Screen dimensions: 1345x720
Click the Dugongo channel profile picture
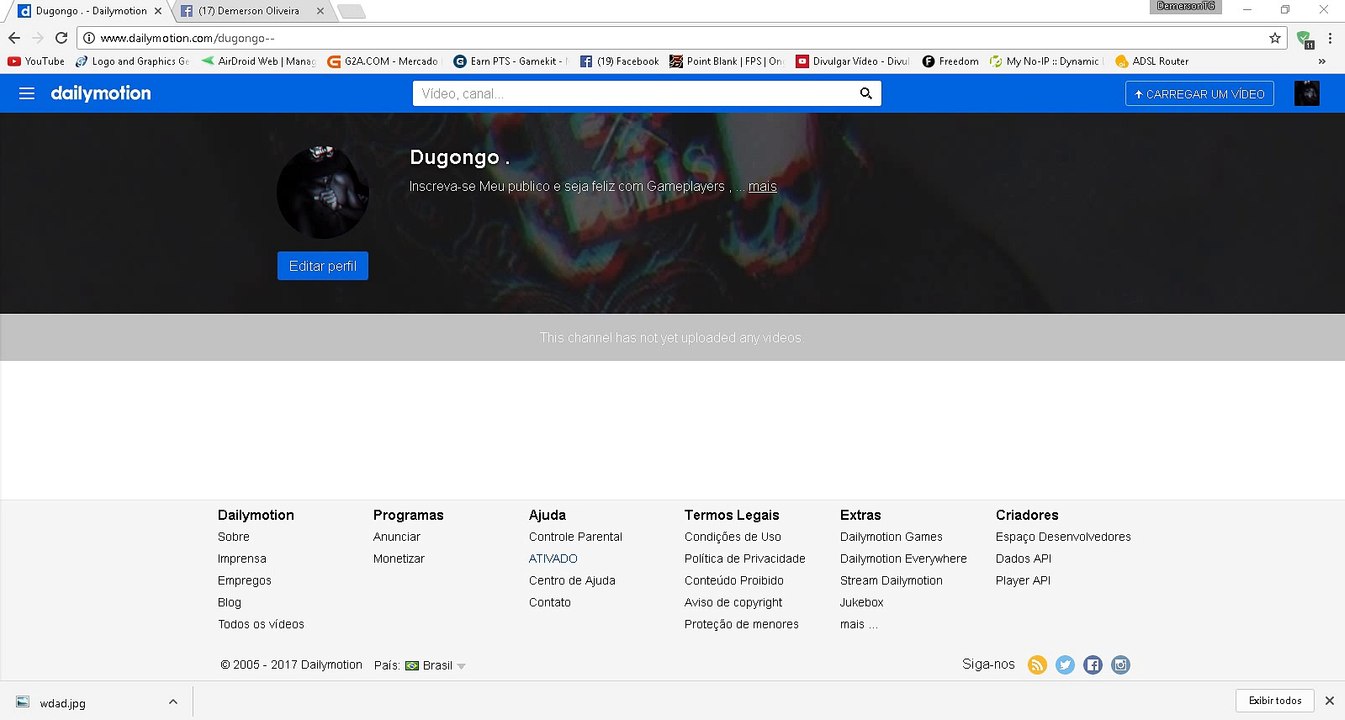tap(322, 192)
